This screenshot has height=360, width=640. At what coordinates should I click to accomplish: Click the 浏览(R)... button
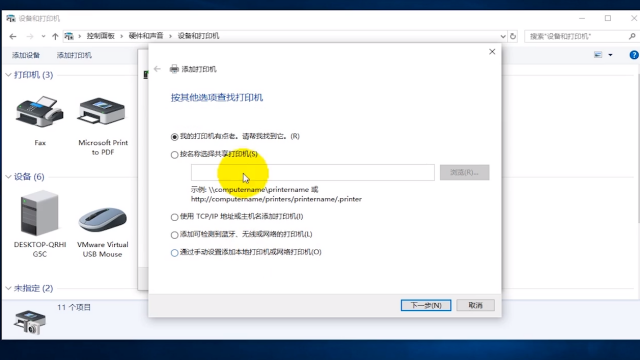click(x=464, y=172)
